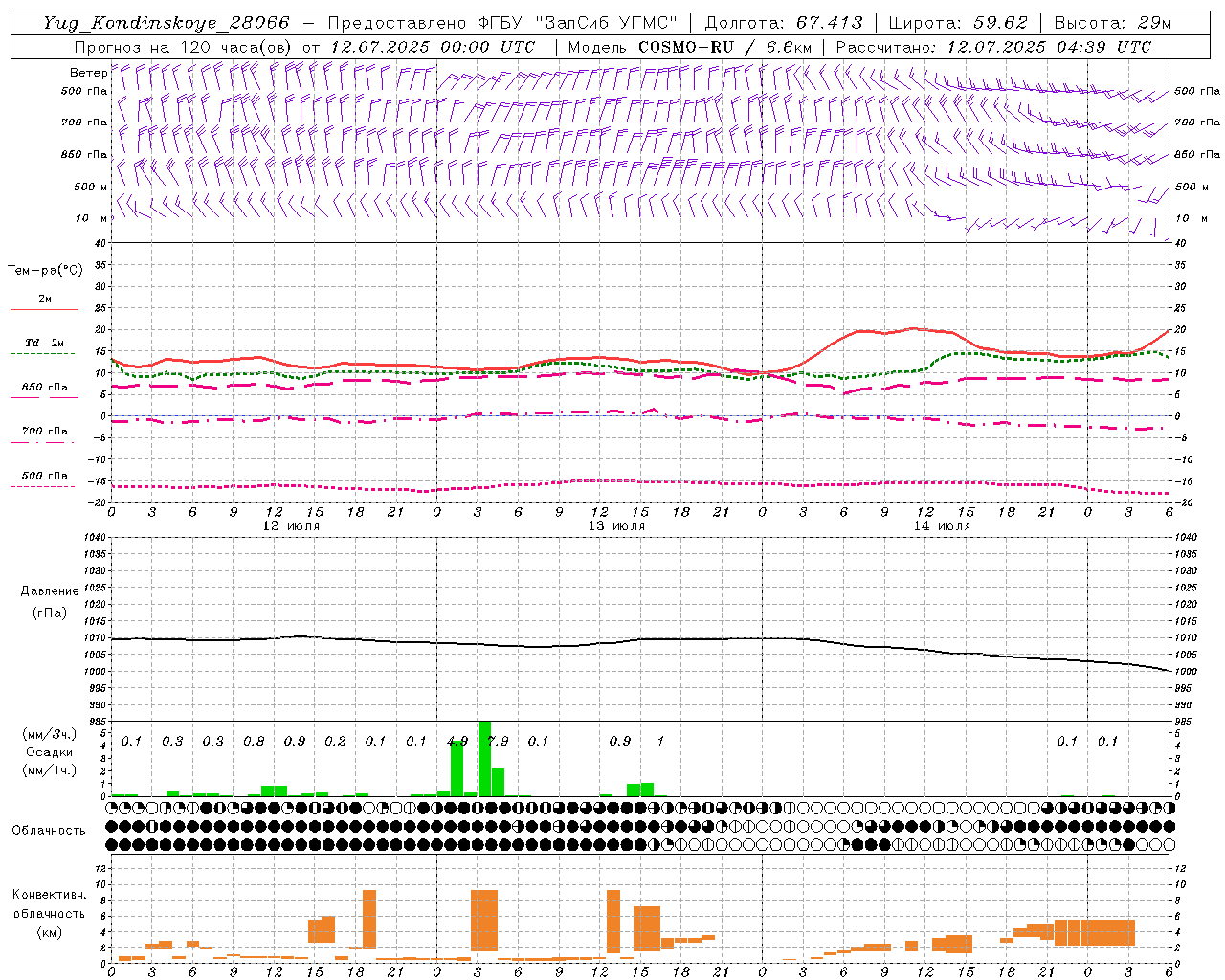The height and width of the screenshot is (980, 1225).
Task: Click the Осадки chart label
Action: coord(49,752)
